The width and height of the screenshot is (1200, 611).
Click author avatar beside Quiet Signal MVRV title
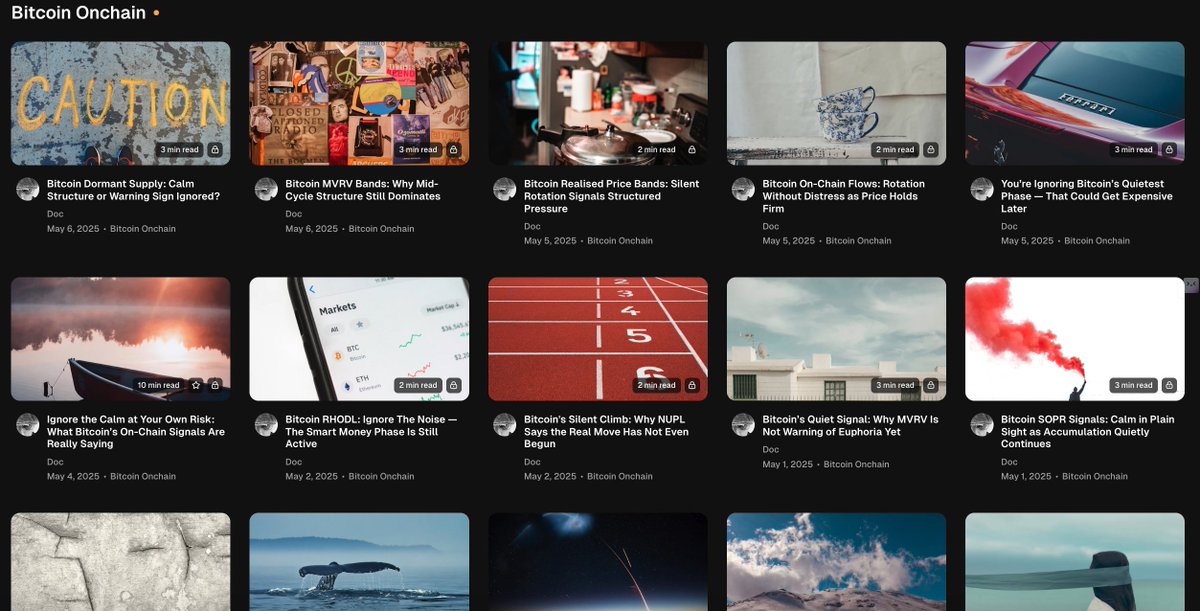coord(743,424)
